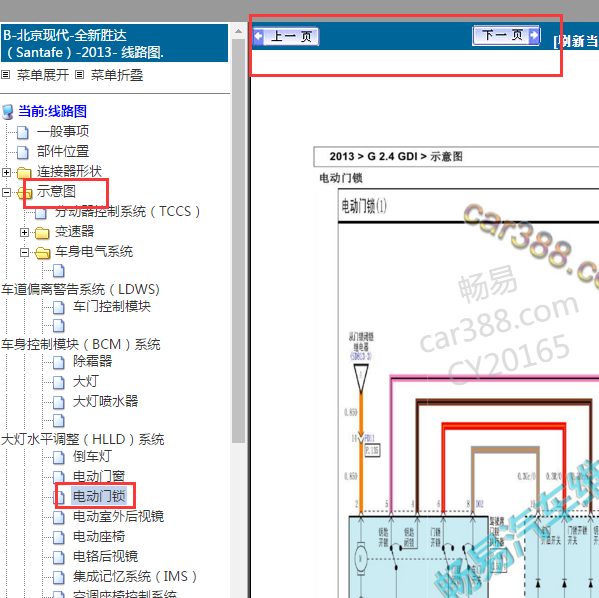The width and height of the screenshot is (599, 598).
Task: Select the 连接器形状 tree entry
Action: coord(69,171)
